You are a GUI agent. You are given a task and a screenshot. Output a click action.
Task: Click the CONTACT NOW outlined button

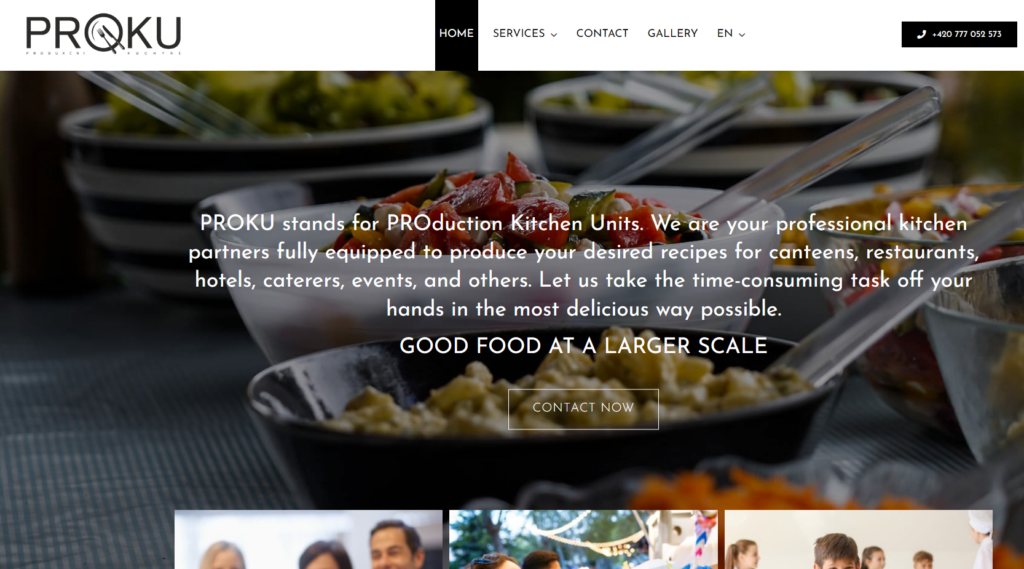[x=583, y=409]
